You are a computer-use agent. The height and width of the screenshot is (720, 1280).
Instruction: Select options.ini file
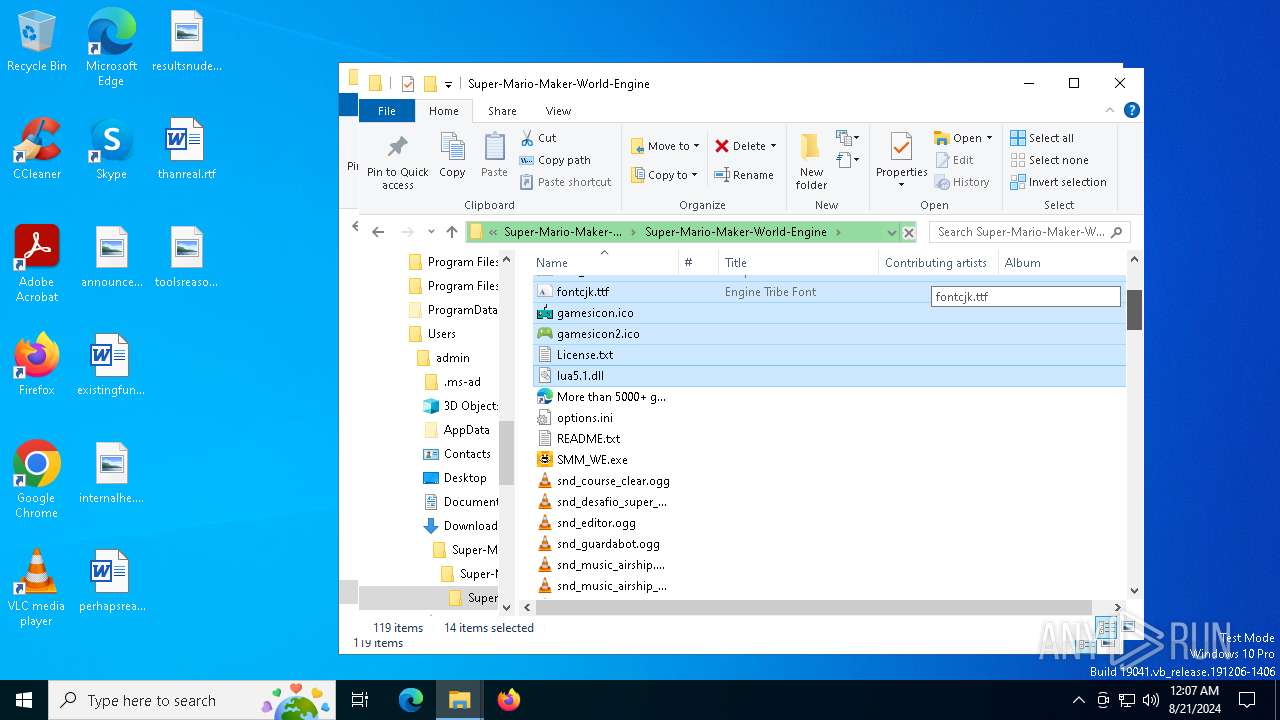pos(585,418)
